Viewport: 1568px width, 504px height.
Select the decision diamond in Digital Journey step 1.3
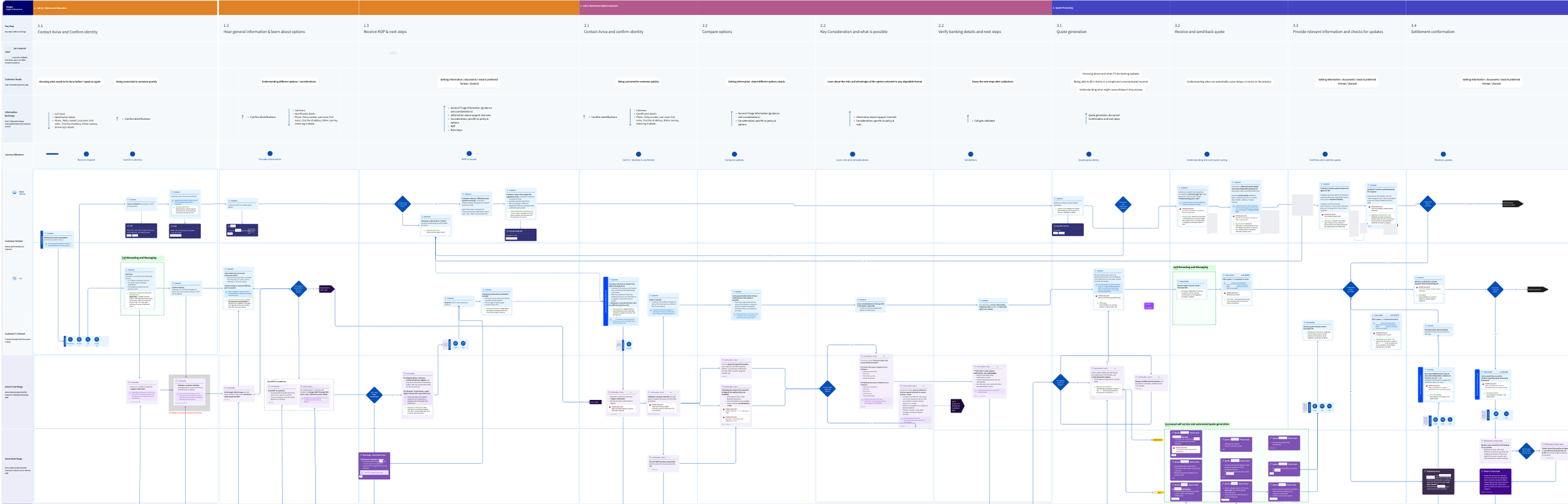pos(403,204)
